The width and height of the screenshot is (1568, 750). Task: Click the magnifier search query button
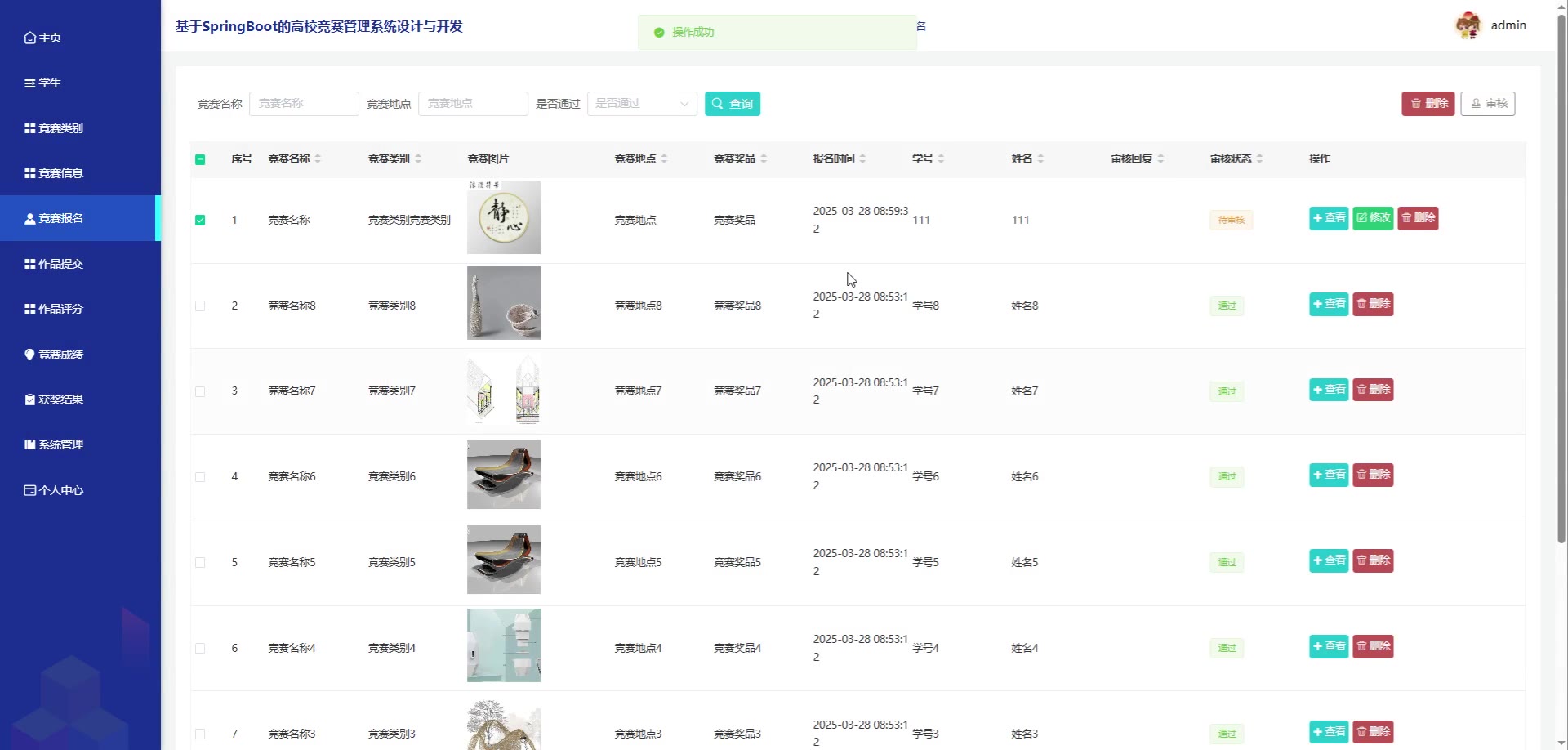[732, 104]
